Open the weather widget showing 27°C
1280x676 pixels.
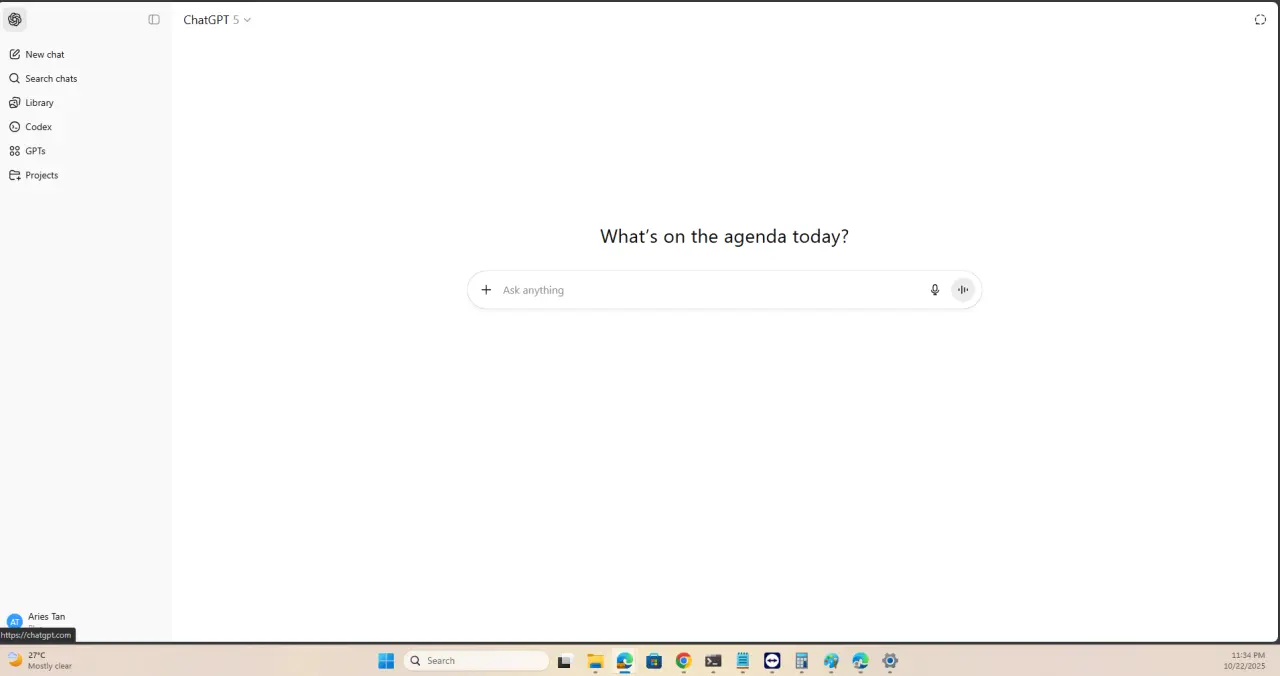point(40,661)
